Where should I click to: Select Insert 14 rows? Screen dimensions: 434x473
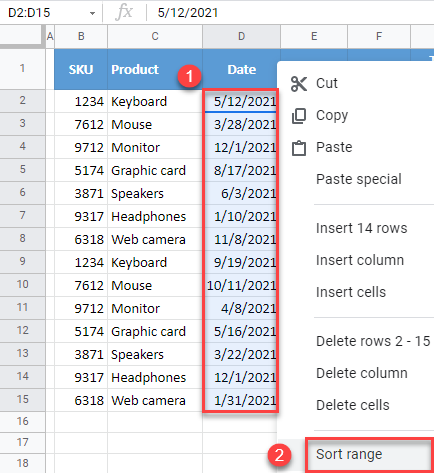tap(361, 228)
